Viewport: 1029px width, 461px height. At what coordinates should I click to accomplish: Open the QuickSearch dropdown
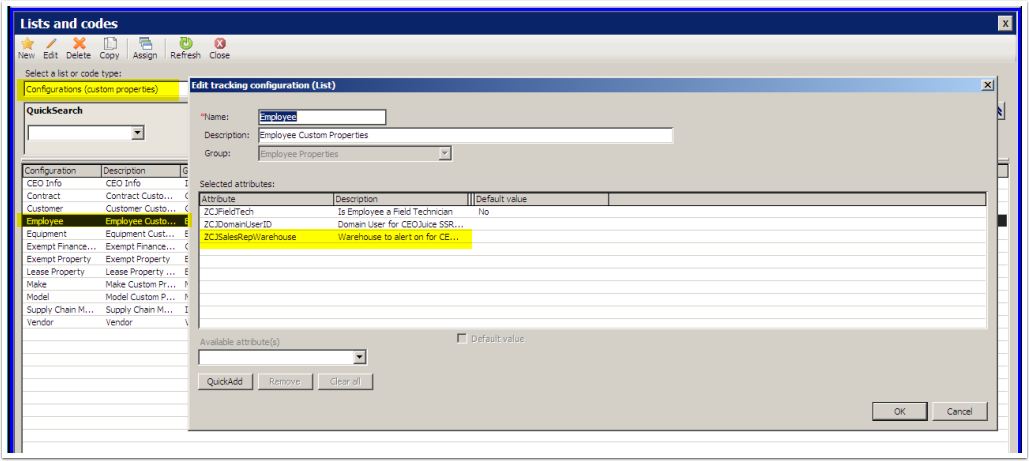click(x=137, y=133)
